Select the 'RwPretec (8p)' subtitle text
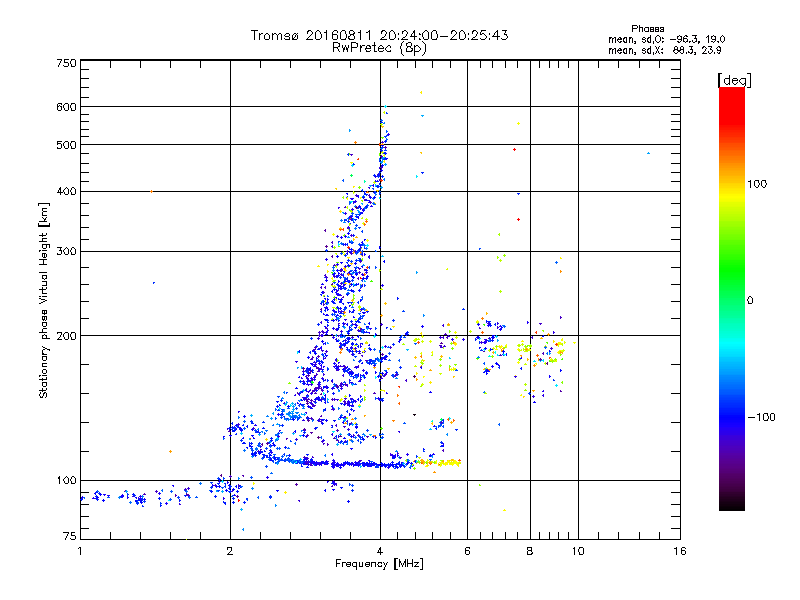 coord(379,48)
